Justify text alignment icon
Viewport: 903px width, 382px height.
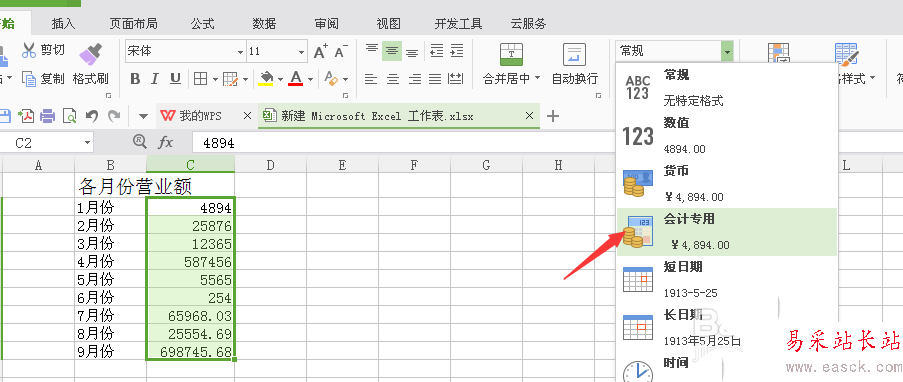(435, 79)
